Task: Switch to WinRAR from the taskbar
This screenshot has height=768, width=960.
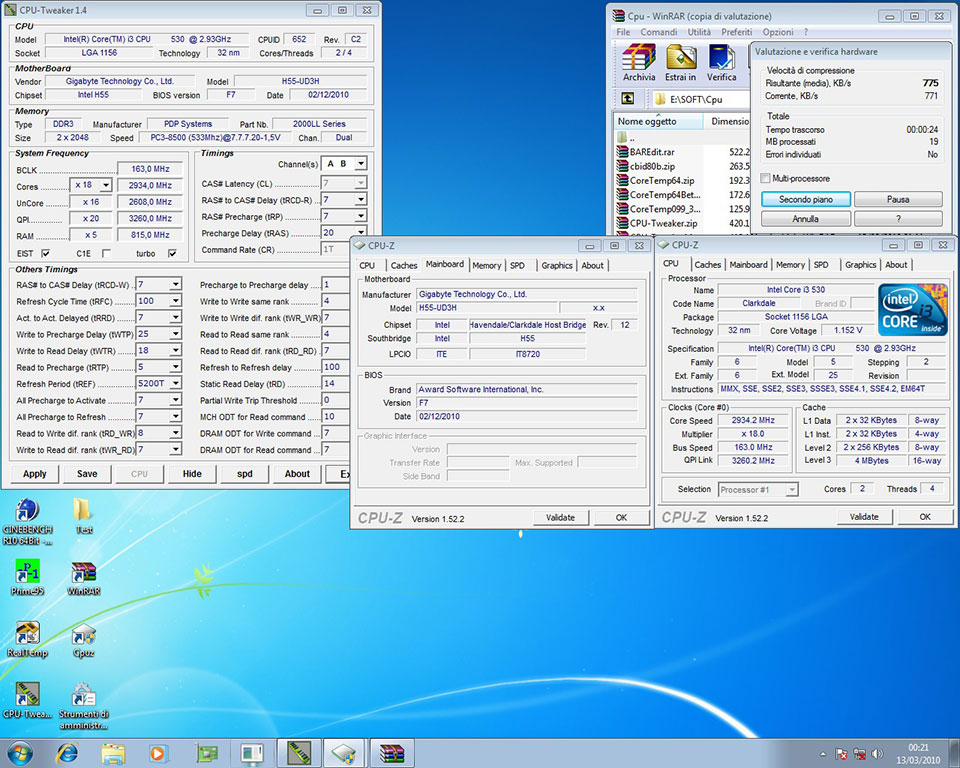Action: (x=391, y=753)
